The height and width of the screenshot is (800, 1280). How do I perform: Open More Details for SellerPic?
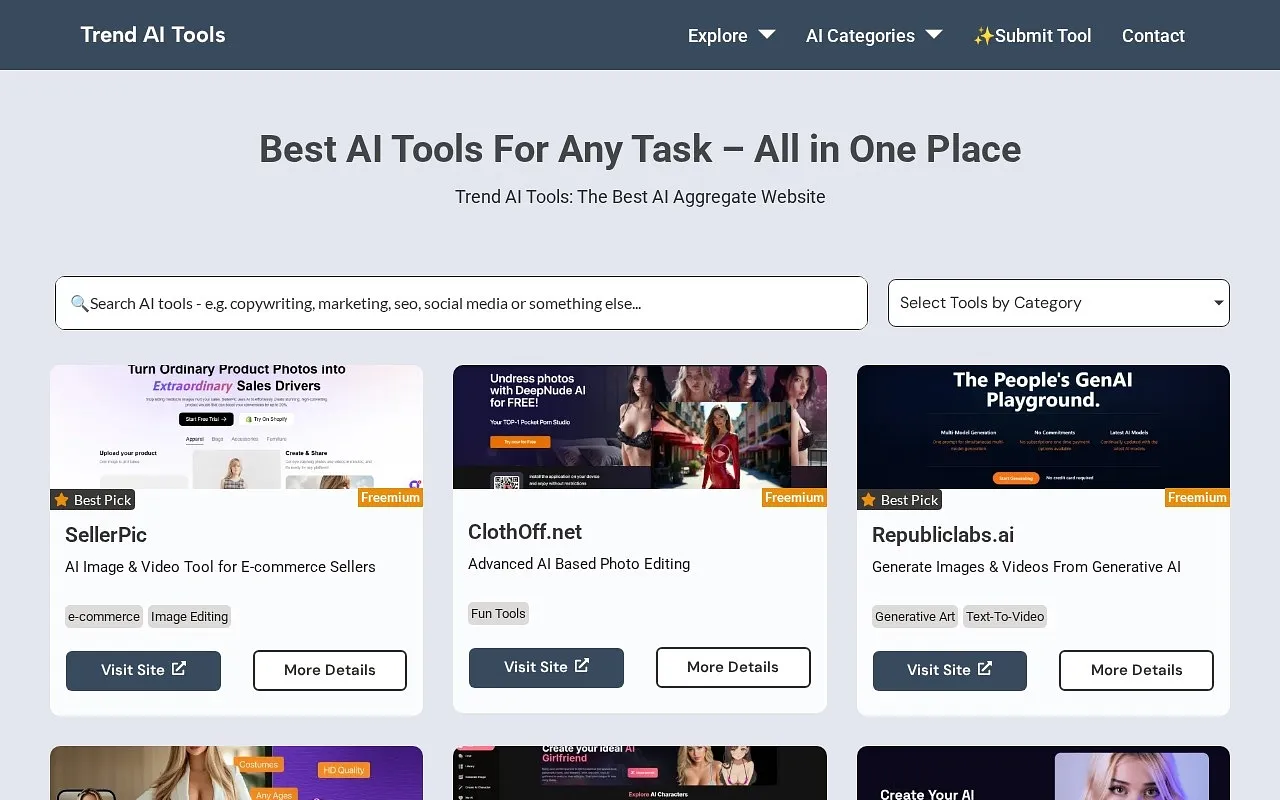[x=330, y=670]
